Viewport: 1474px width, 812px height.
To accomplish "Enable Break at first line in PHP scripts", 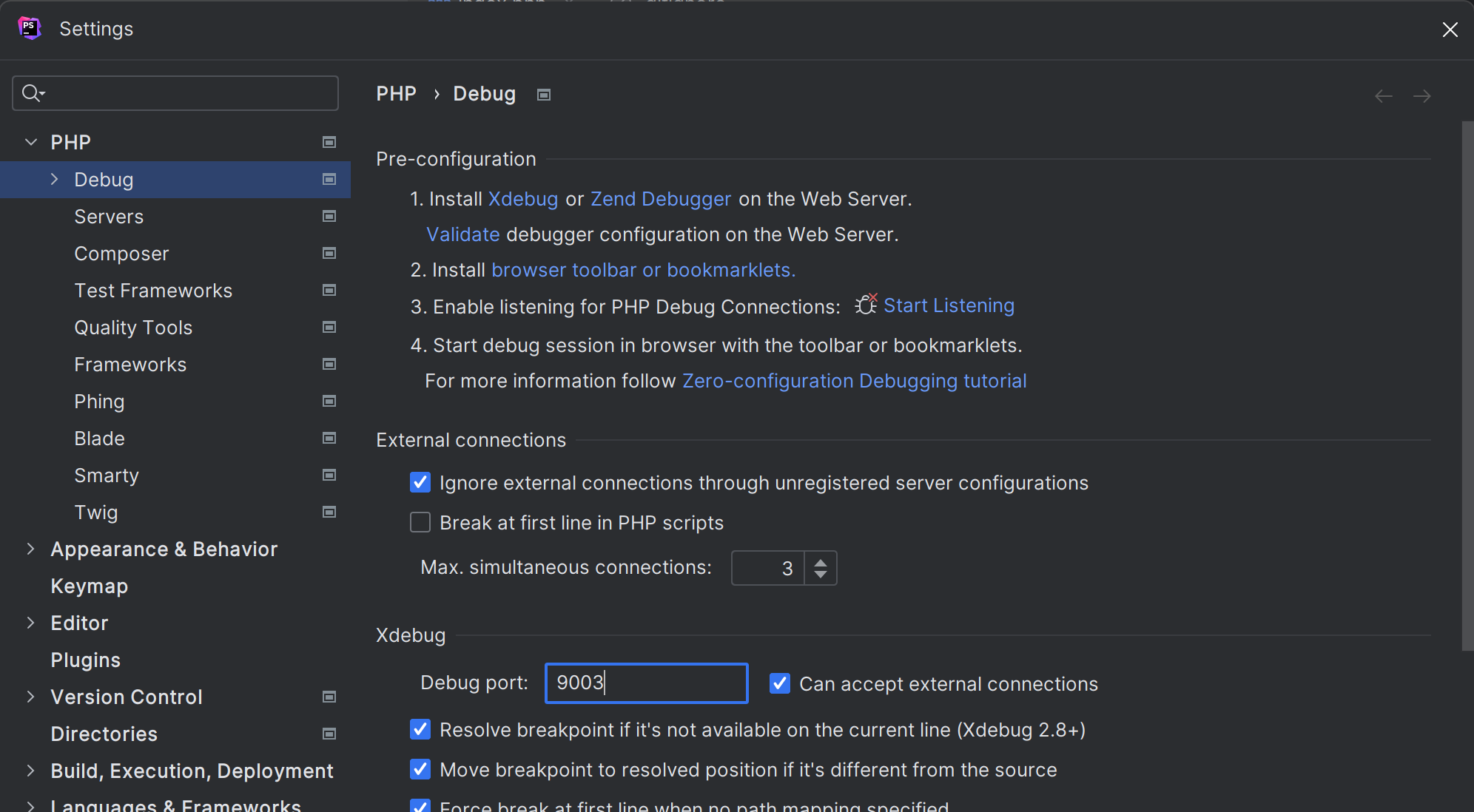I will tap(420, 522).
